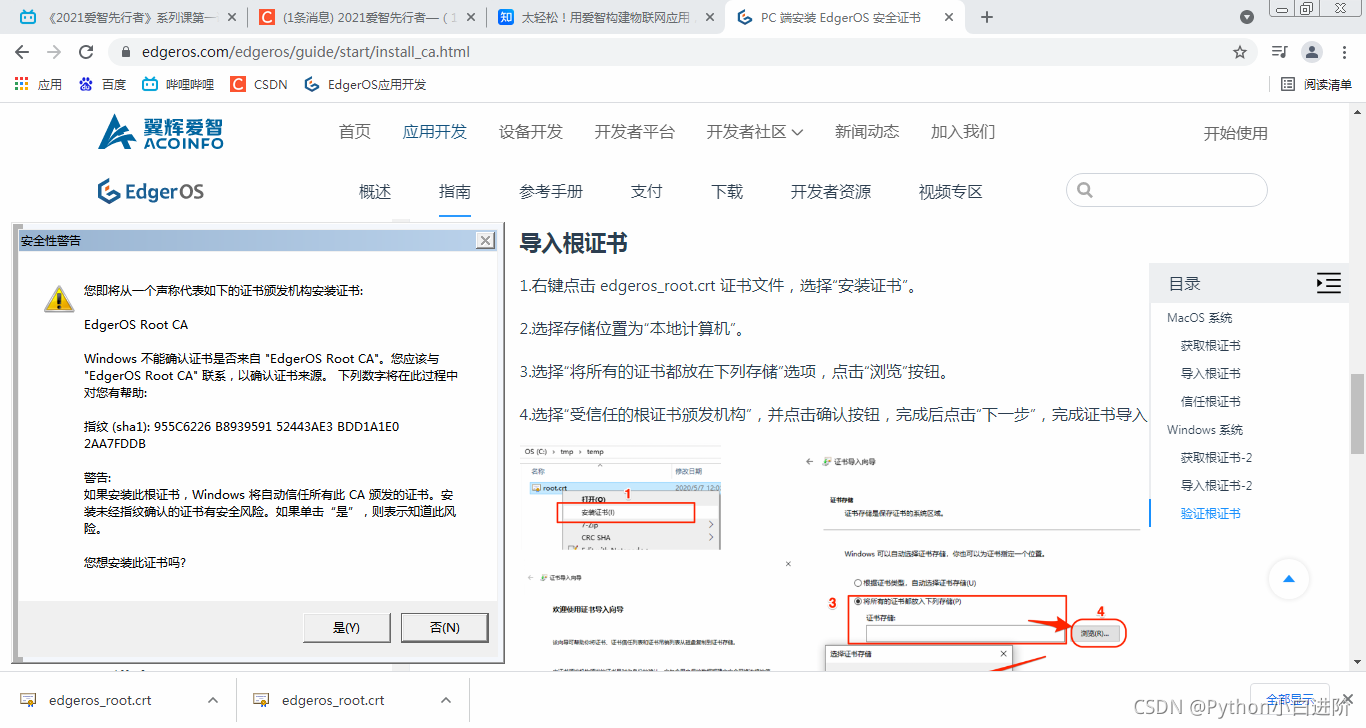Jump to 导入根证书 in the contents
Viewport: 1366px width, 728px height.
[1210, 374]
